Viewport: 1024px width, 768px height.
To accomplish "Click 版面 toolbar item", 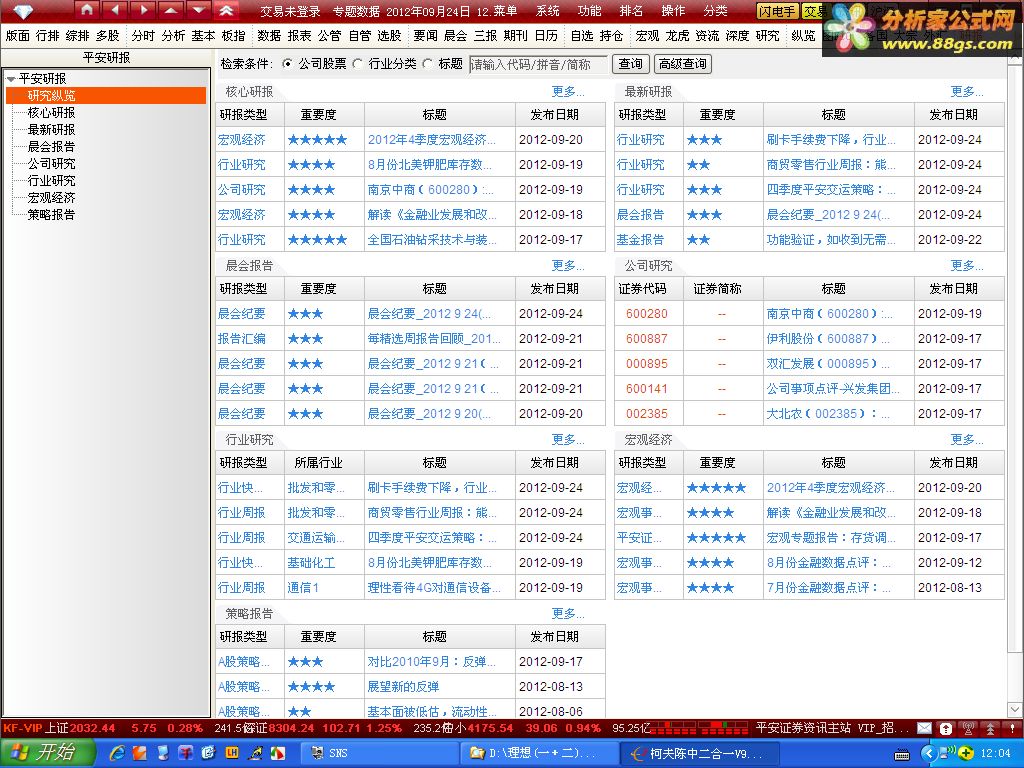I will click(18, 35).
